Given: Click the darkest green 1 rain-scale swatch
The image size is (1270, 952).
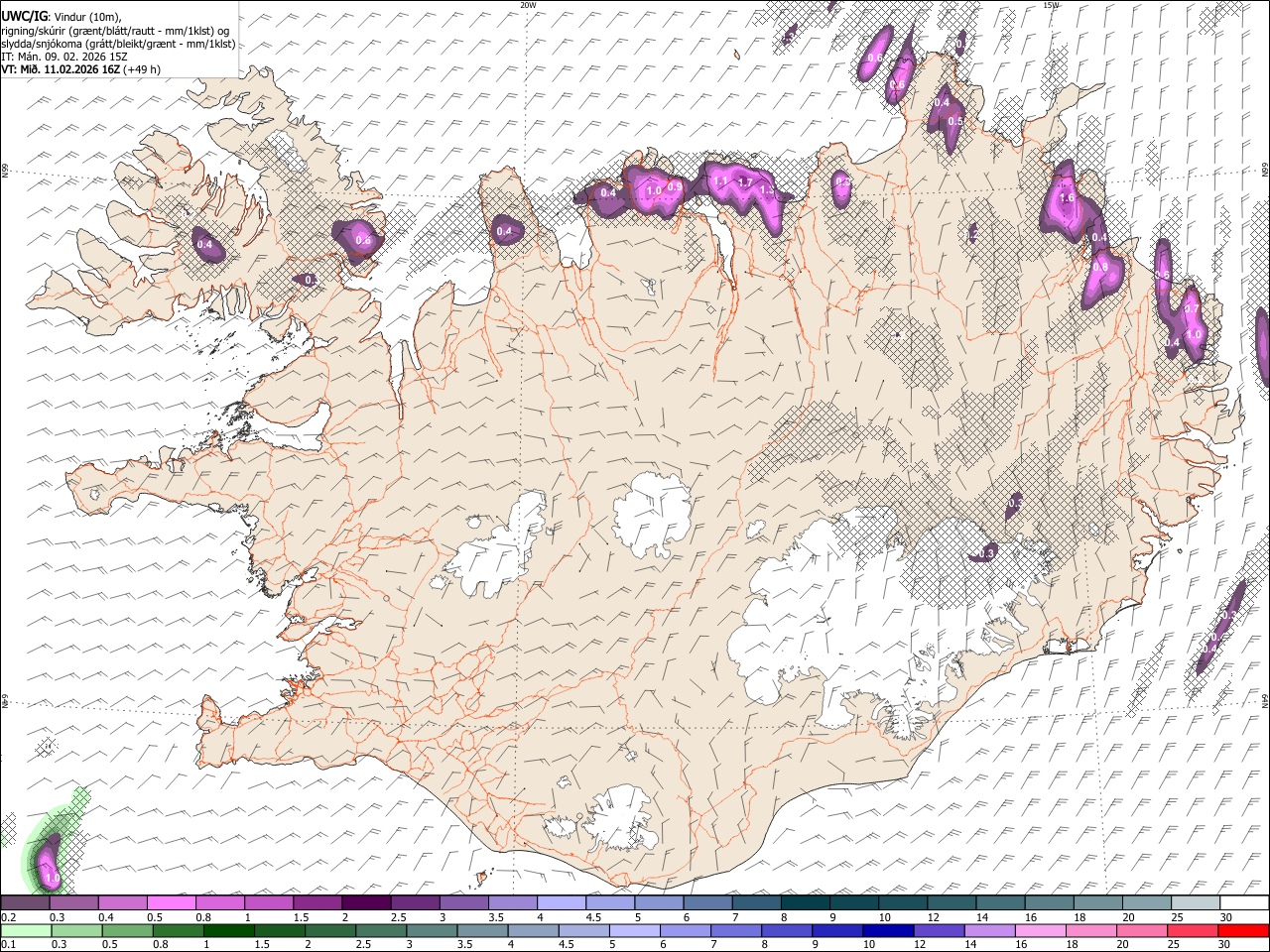Looking at the screenshot, I should click(229, 930).
